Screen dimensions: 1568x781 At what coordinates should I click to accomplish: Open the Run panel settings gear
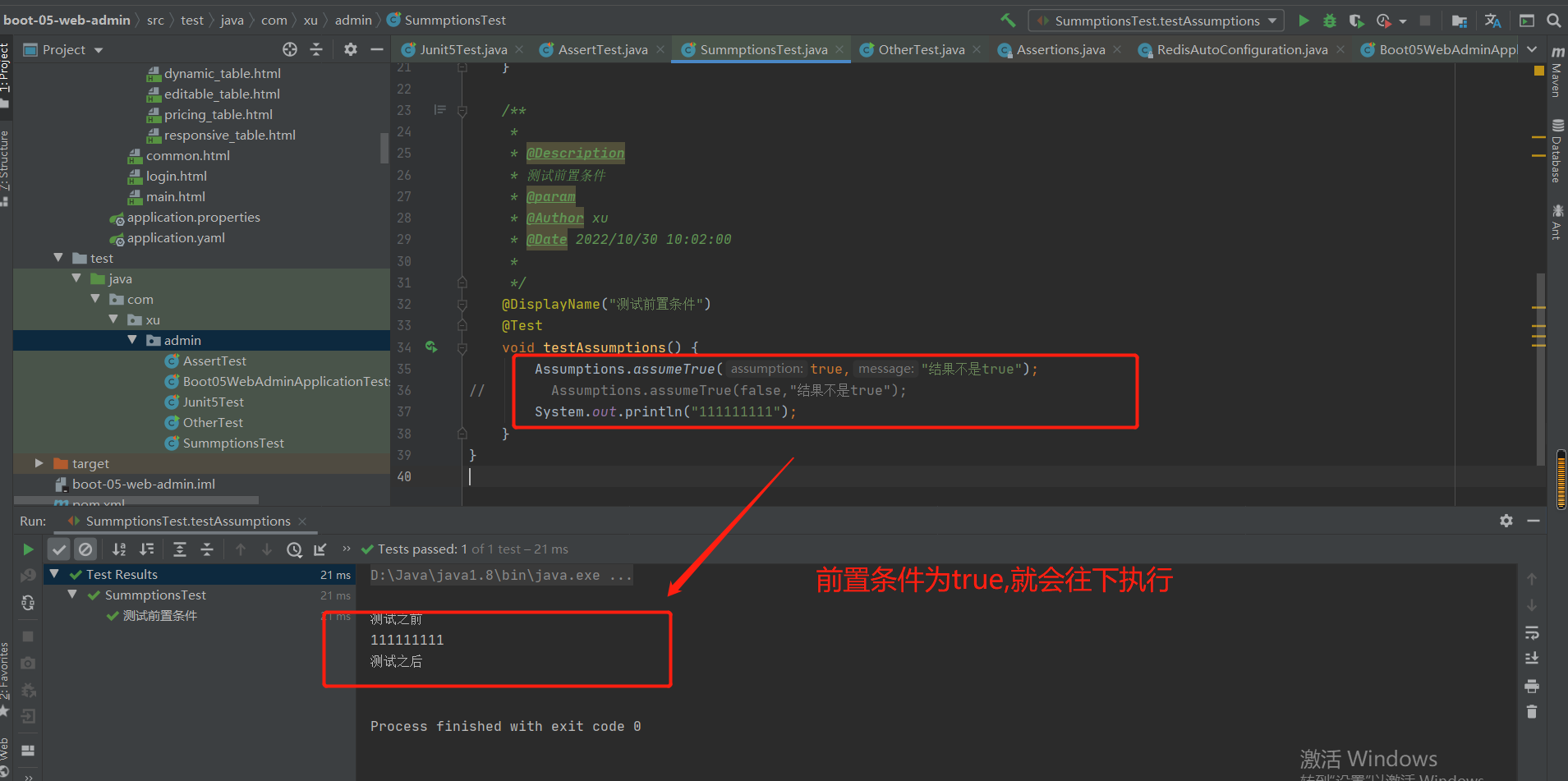pos(1506,521)
